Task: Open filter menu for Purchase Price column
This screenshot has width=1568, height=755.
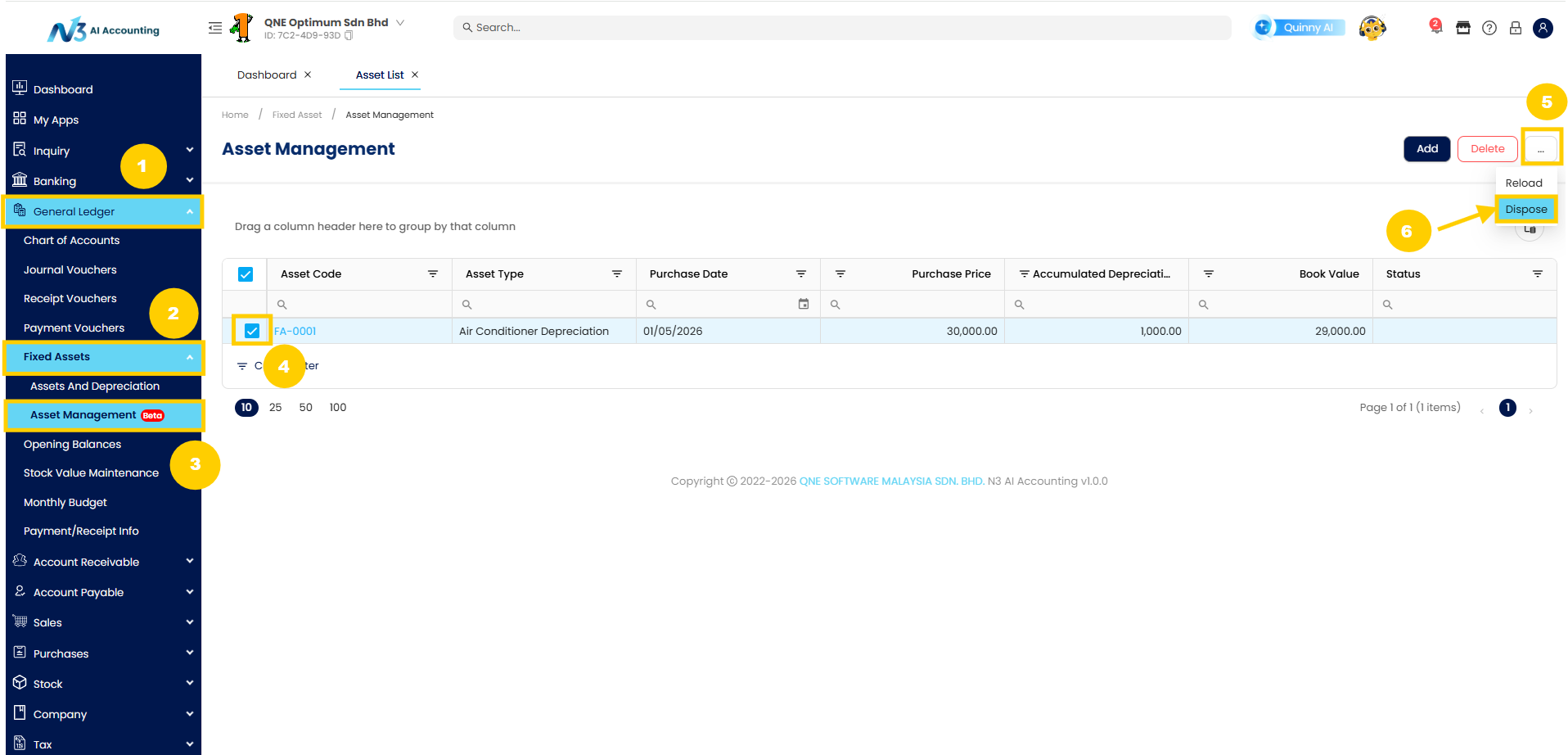Action: point(840,274)
